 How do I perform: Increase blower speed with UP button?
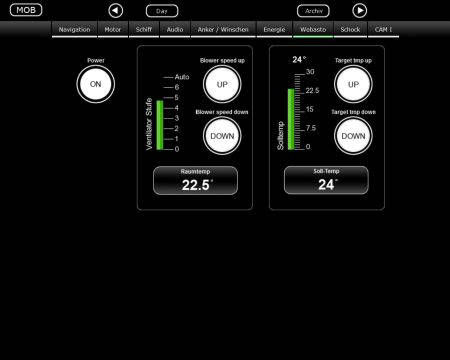[222, 84]
